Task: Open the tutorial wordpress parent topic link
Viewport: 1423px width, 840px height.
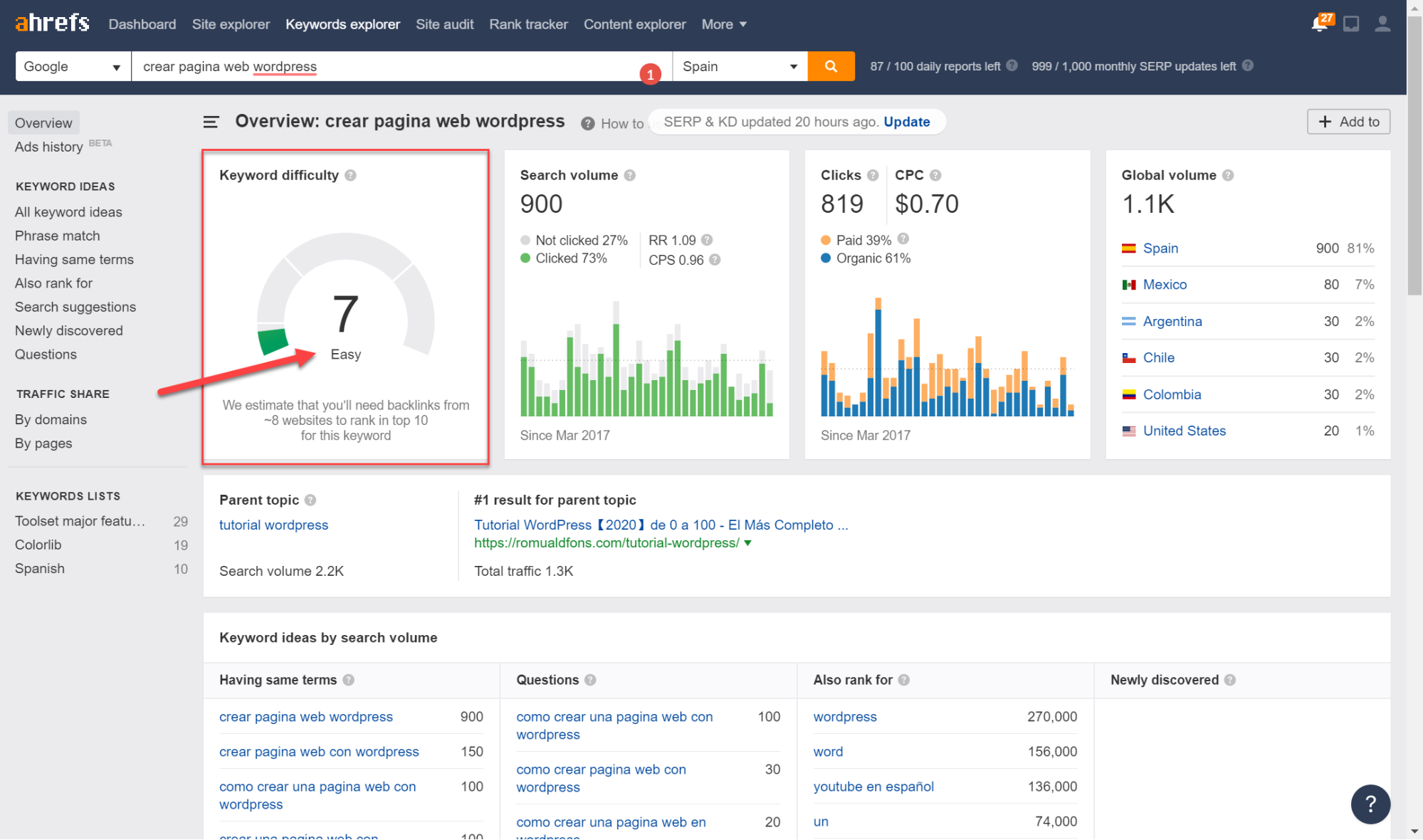Action: 273,525
